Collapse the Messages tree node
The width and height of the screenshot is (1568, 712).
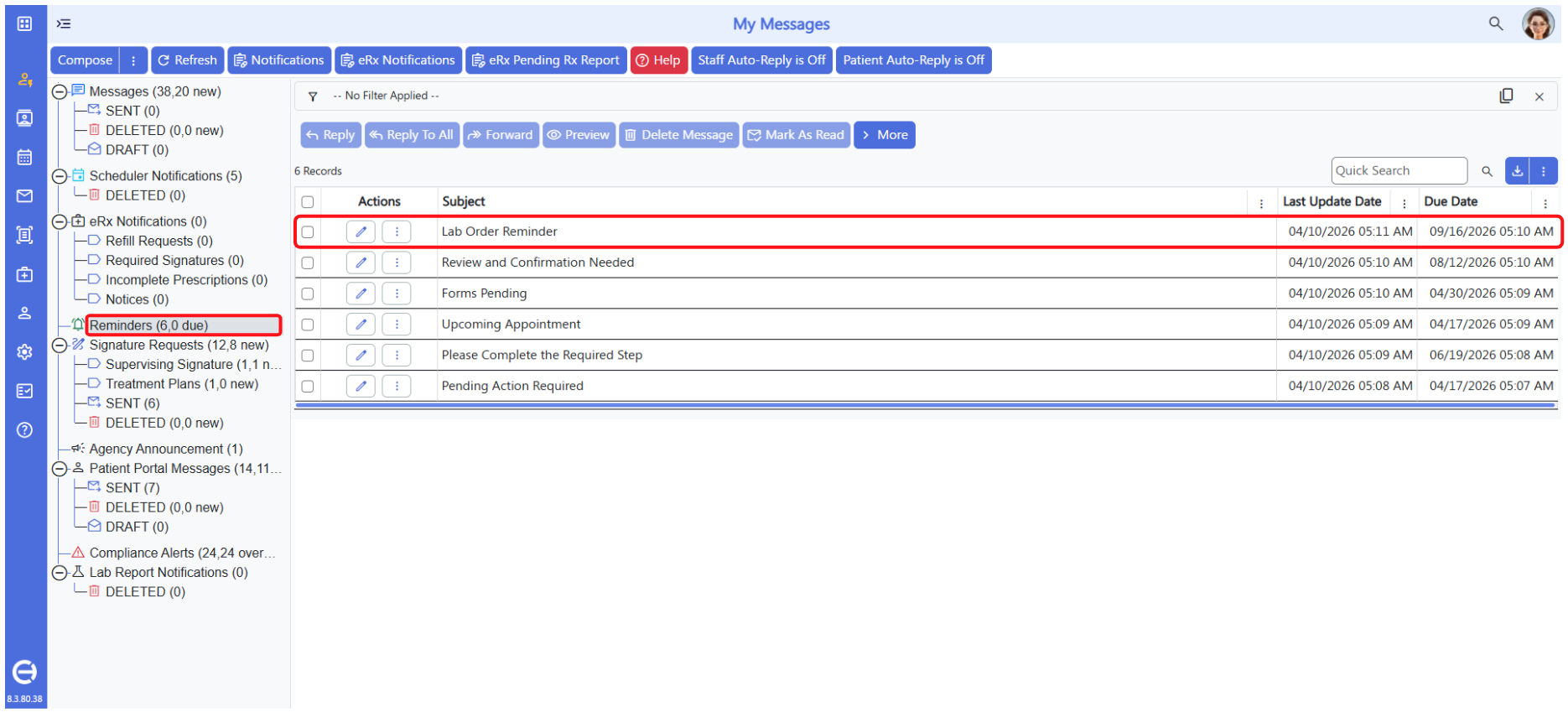[x=60, y=91]
